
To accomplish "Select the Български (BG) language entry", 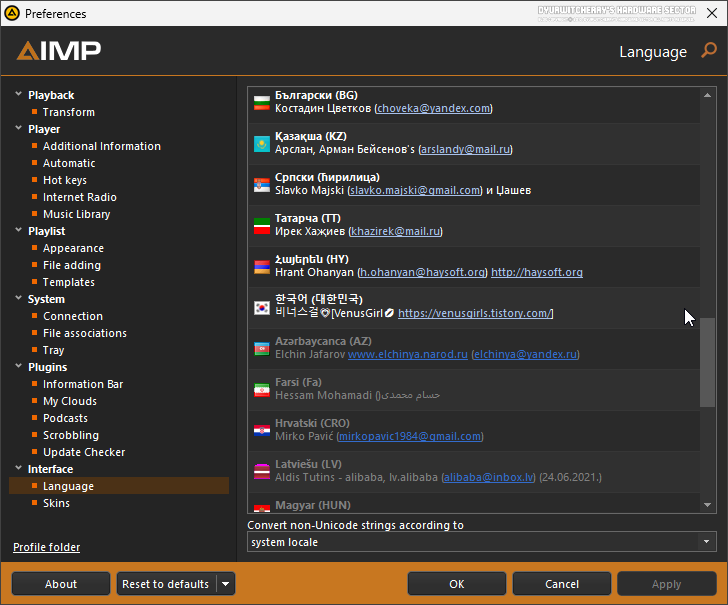I will click(x=474, y=103).
